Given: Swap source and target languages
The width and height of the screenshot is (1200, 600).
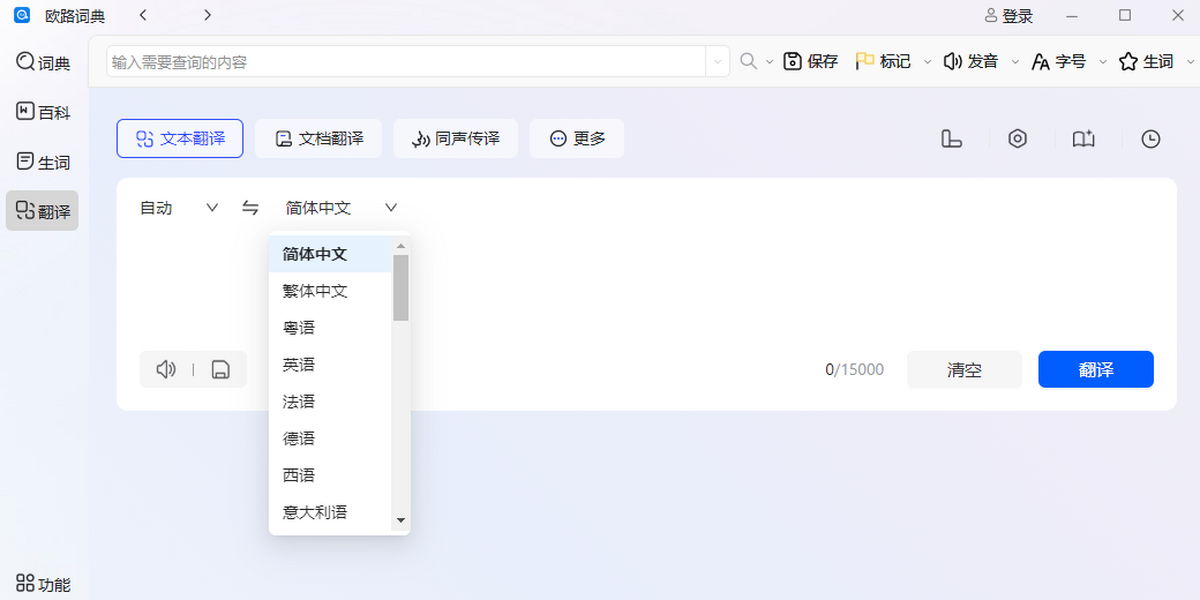Looking at the screenshot, I should click(250, 208).
